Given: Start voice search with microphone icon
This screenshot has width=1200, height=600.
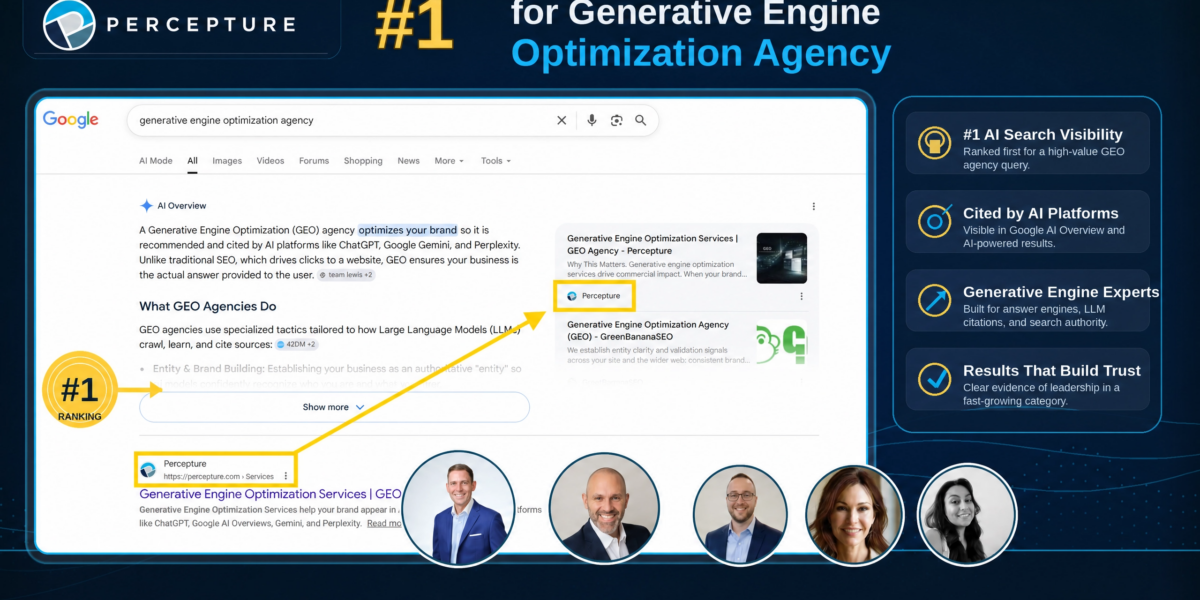Looking at the screenshot, I should (592, 120).
